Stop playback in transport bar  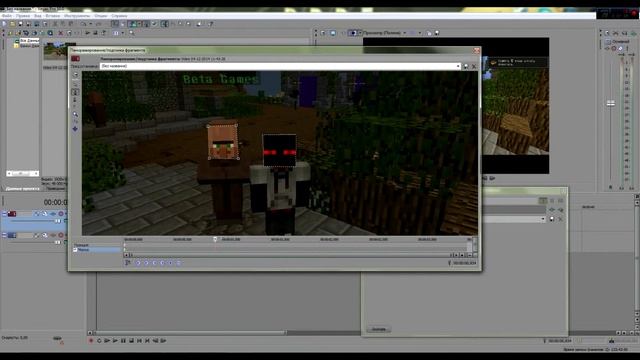(131, 340)
